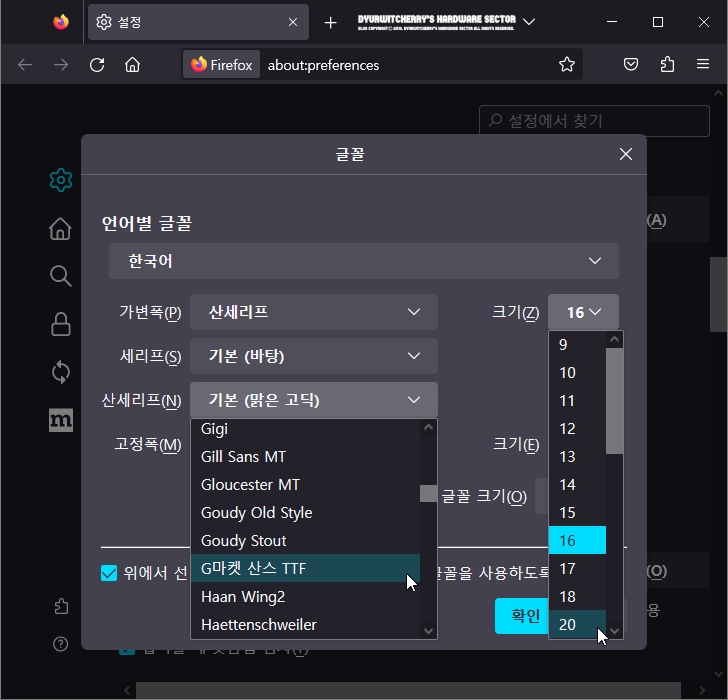This screenshot has height=700, width=728.
Task: Click size list scroll down arrow
Action: [x=615, y=630]
